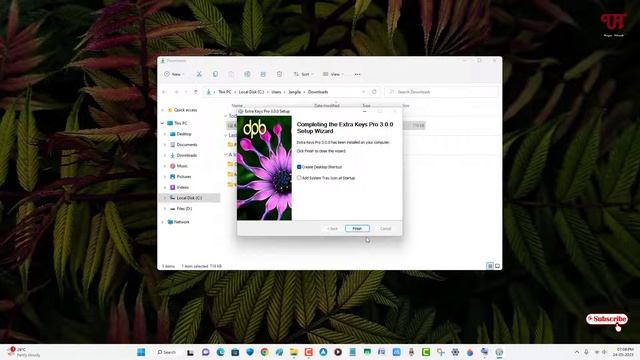Viewport: 640px width, 360px height.
Task: Open the weather widget on the taskbar
Action: point(24,352)
